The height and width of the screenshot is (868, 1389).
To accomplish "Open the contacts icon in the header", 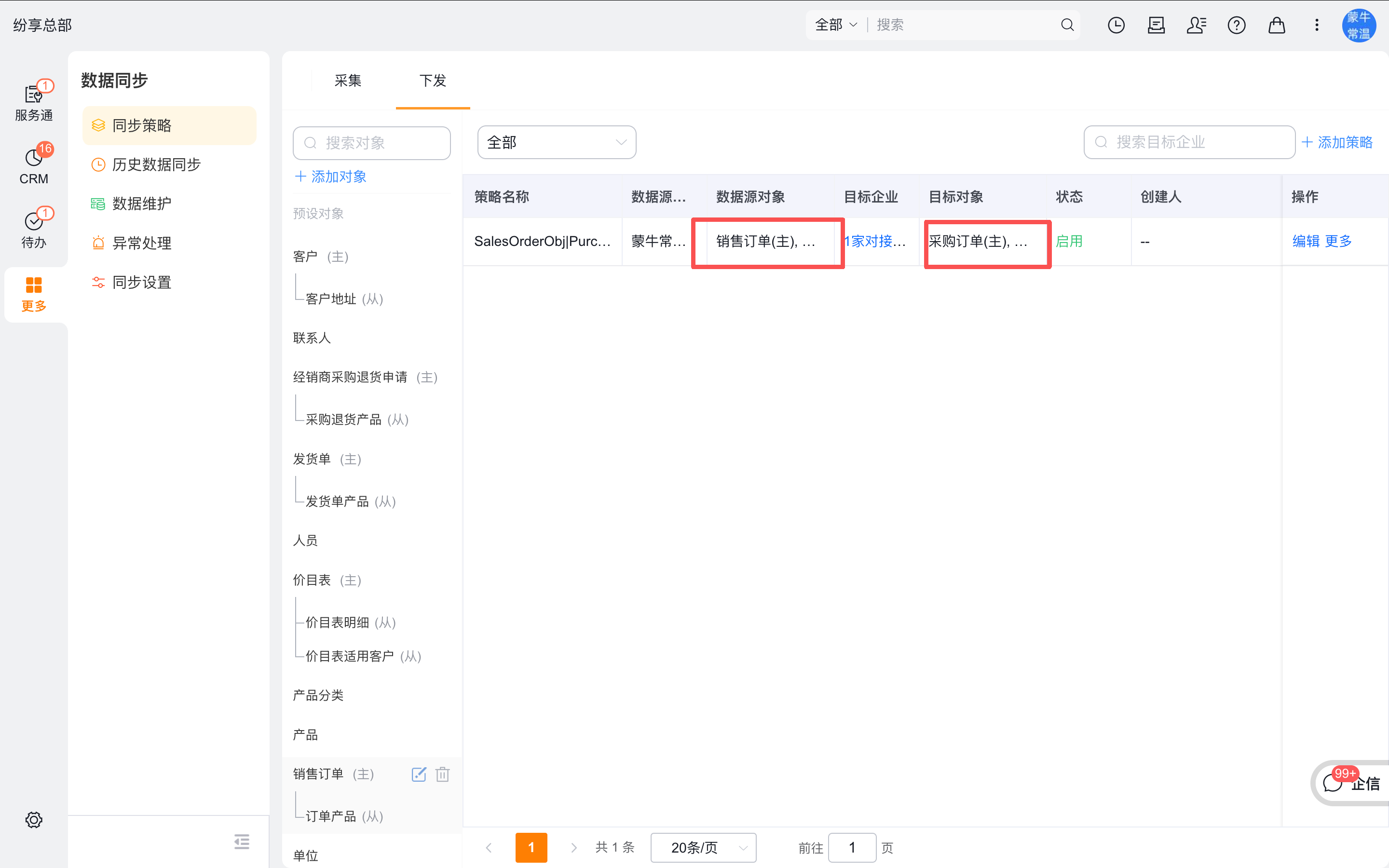I will 1196,25.
